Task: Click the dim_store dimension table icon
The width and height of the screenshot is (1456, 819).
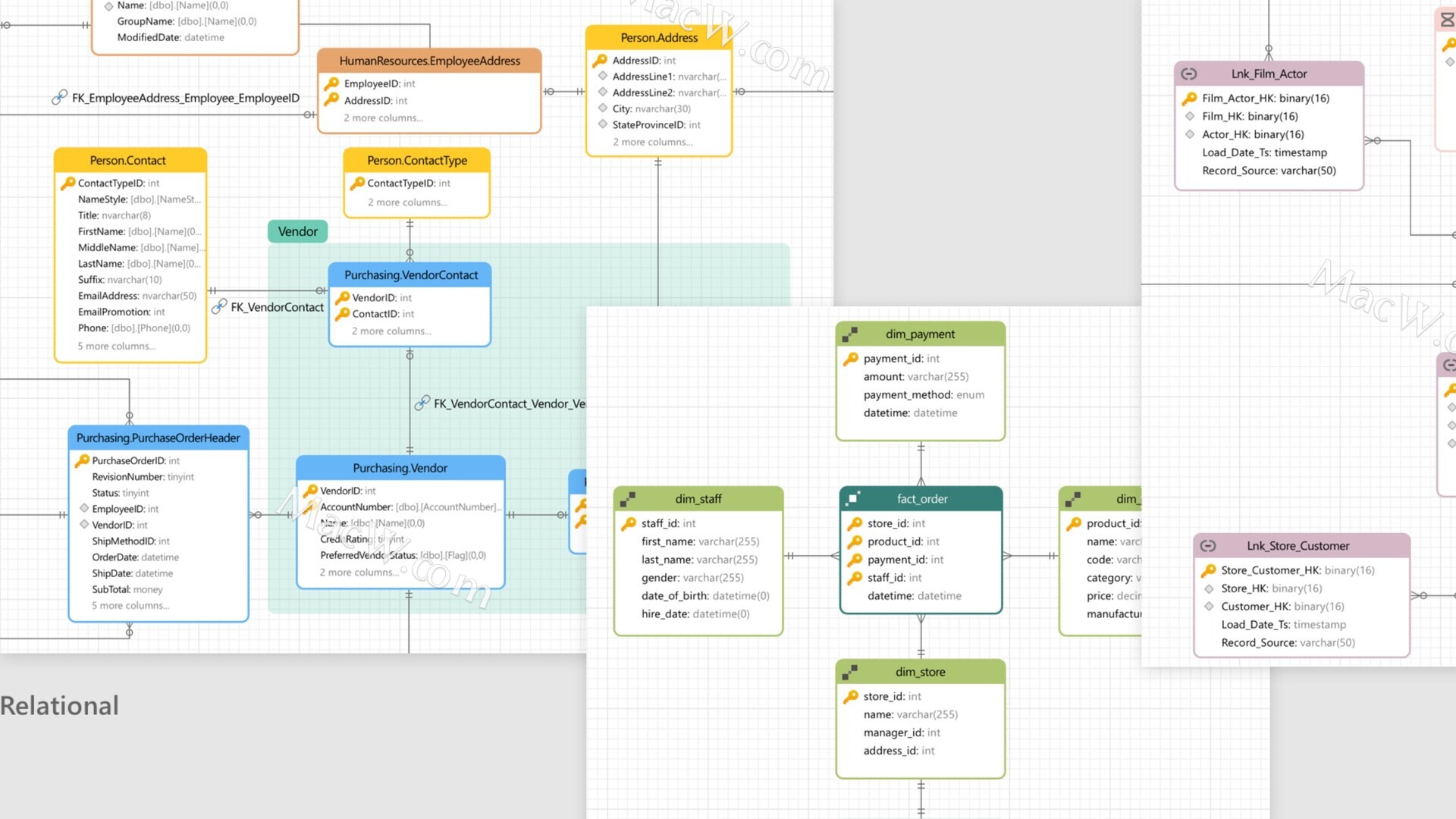Action: pyautogui.click(x=850, y=672)
